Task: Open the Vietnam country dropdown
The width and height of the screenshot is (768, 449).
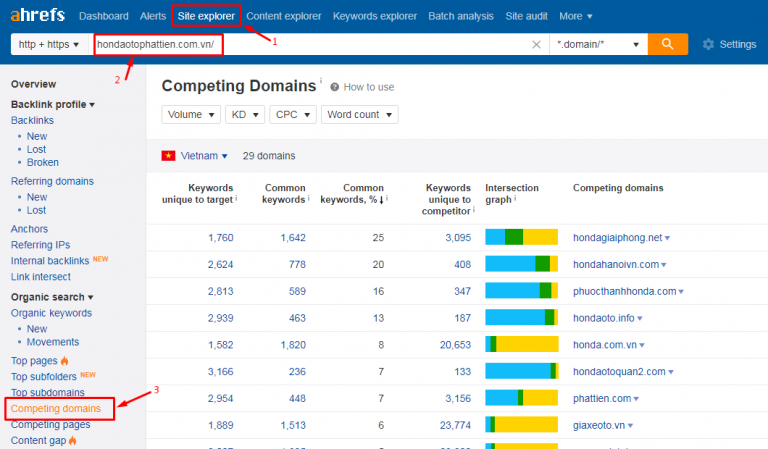Action: click(x=204, y=156)
